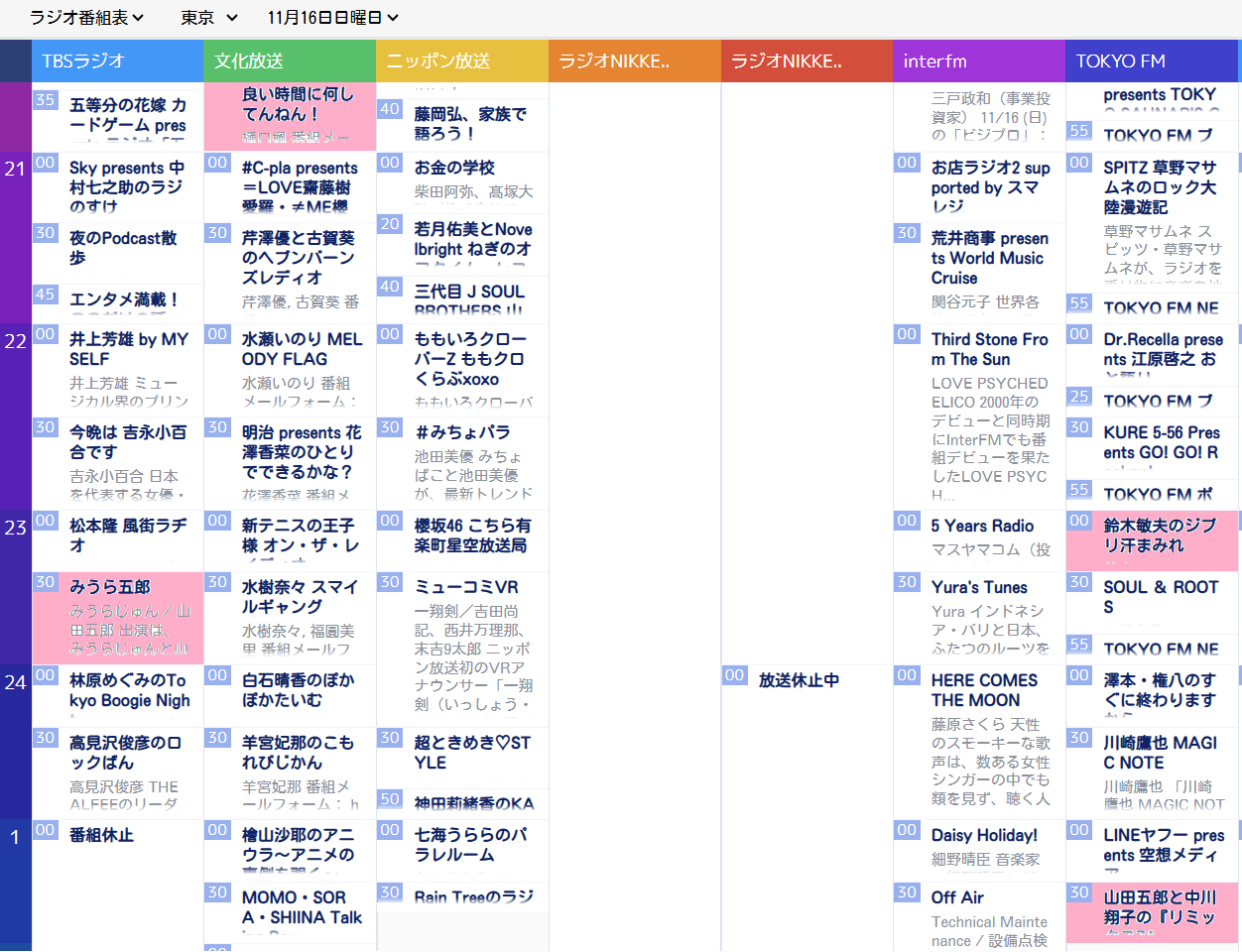This screenshot has width=1242, height=952.
Task: Open Third Stone From The Sun listing
Action: (989, 349)
